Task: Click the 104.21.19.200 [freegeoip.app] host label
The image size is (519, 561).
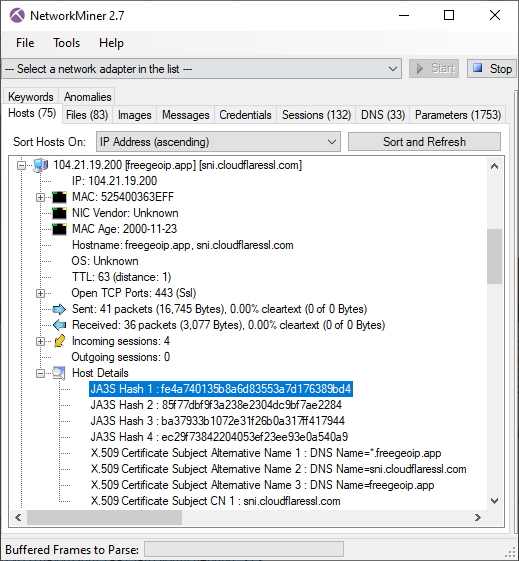Action: click(x=177, y=165)
